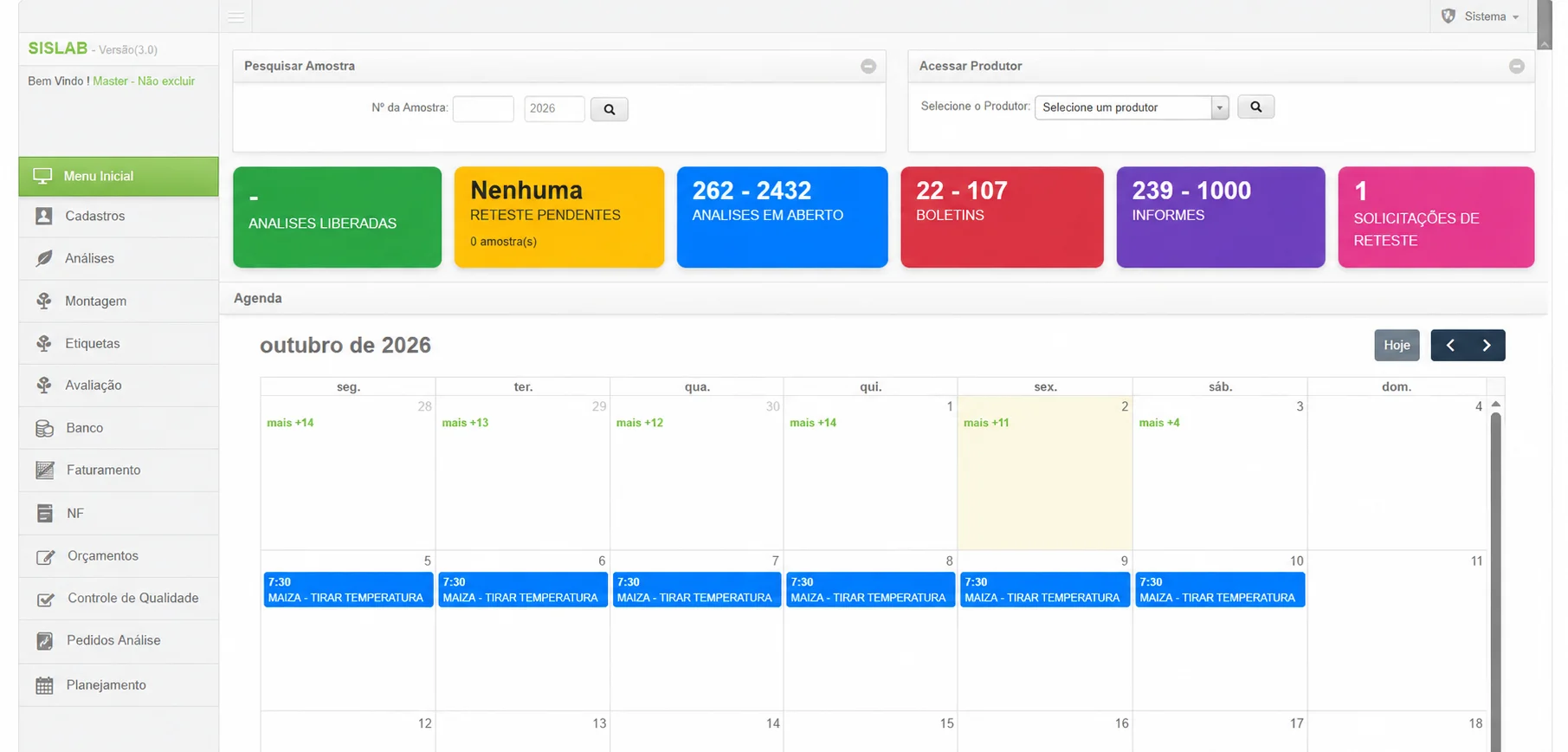
Task: Click the Faturamento chart icon
Action: point(45,470)
